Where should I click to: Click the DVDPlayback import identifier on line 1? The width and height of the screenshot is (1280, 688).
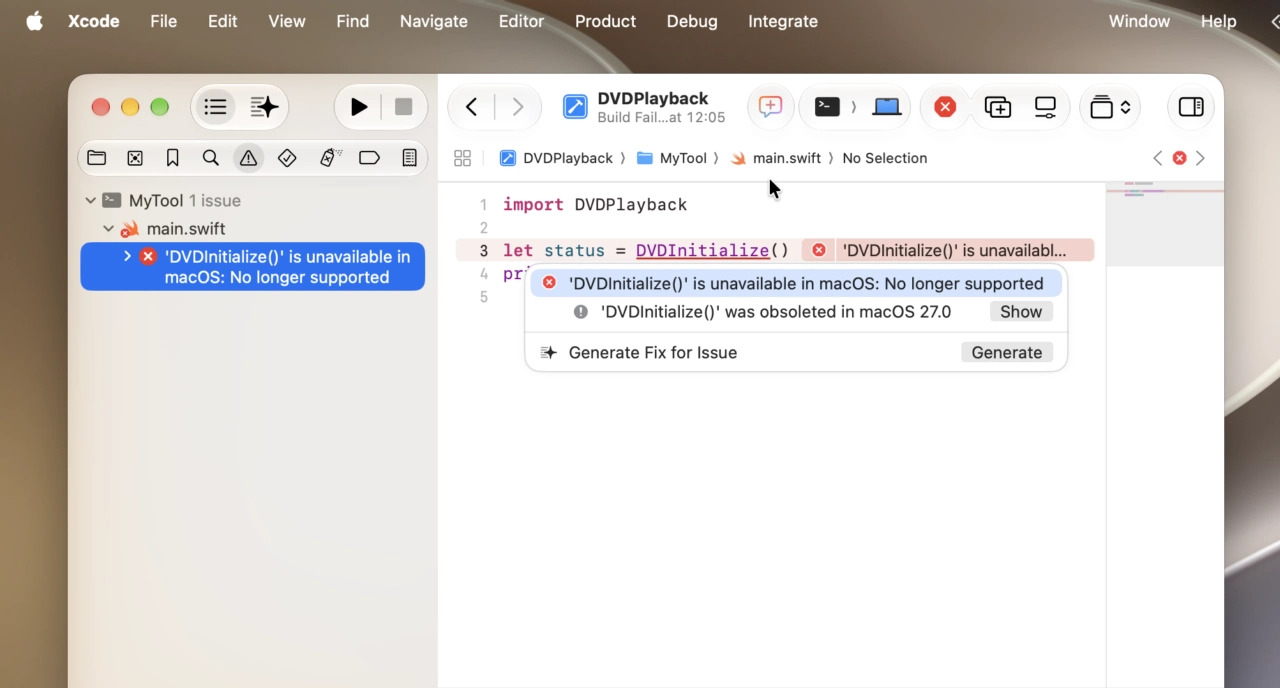coord(631,205)
